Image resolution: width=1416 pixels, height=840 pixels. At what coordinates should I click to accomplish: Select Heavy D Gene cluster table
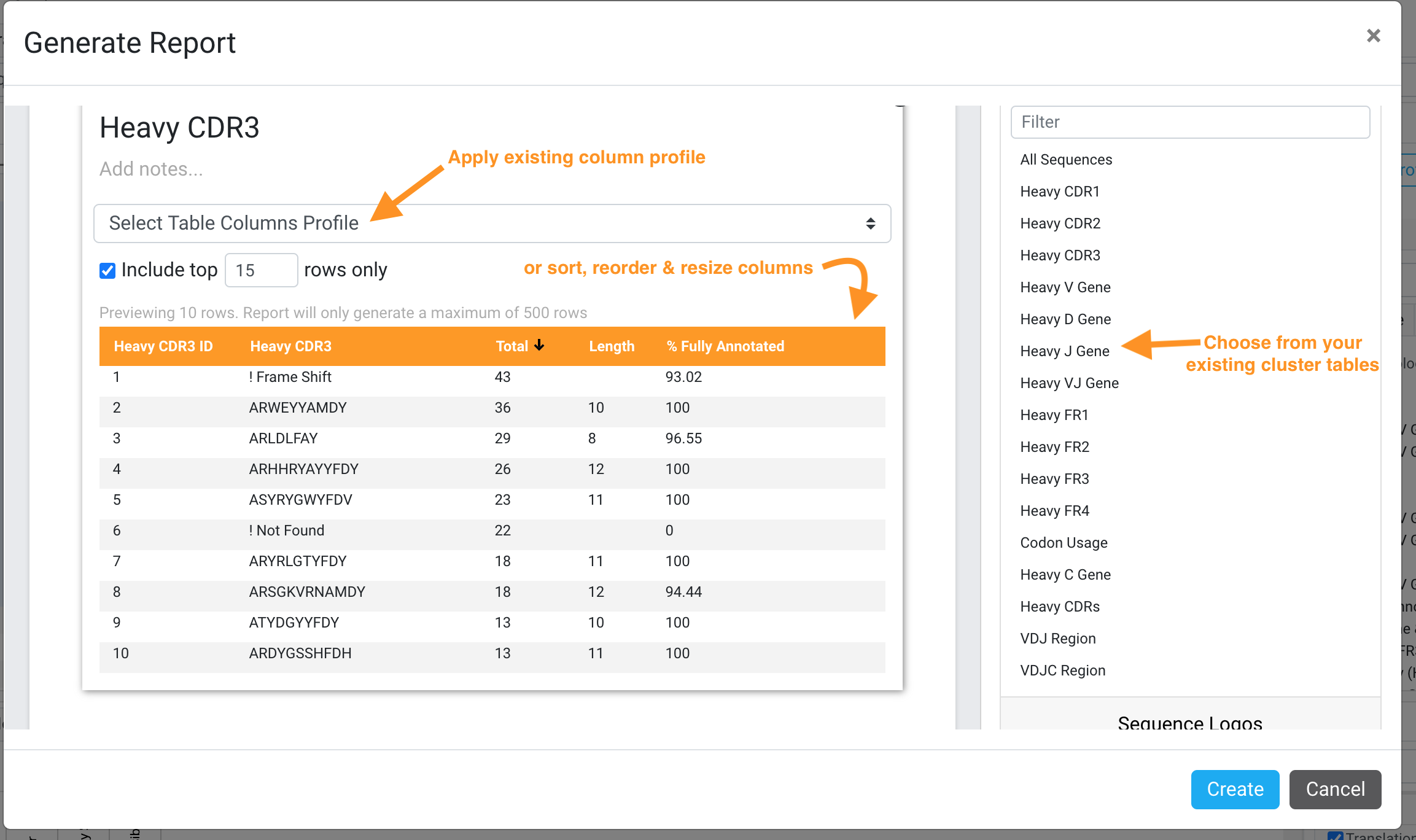[x=1065, y=319]
